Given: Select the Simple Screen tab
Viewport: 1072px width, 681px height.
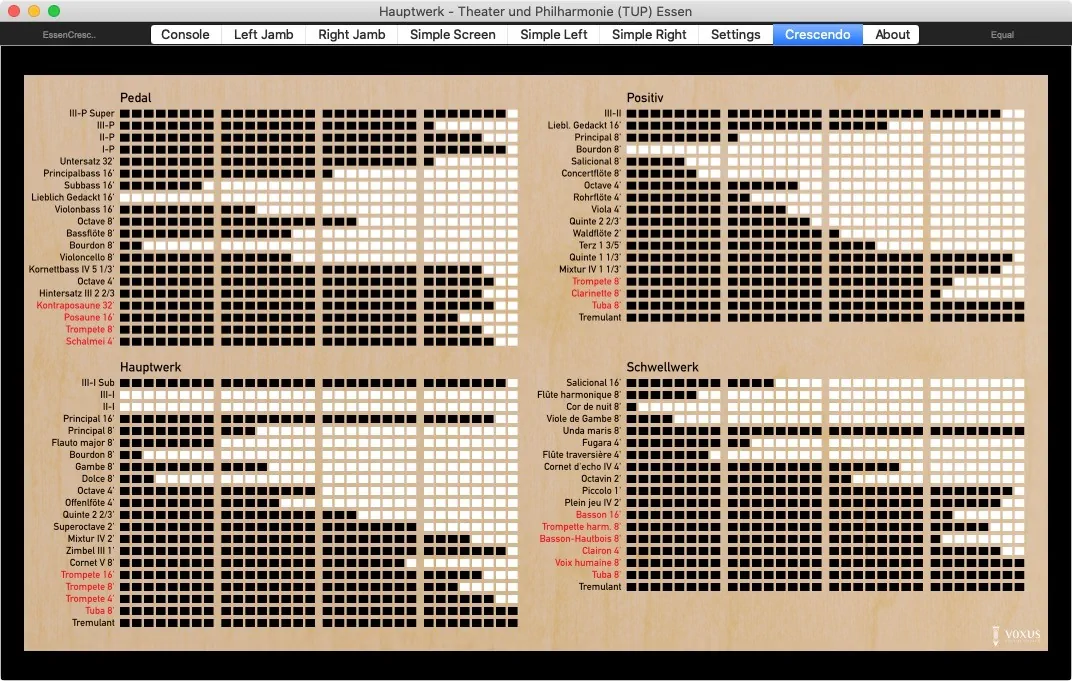Looking at the screenshot, I should 452,34.
